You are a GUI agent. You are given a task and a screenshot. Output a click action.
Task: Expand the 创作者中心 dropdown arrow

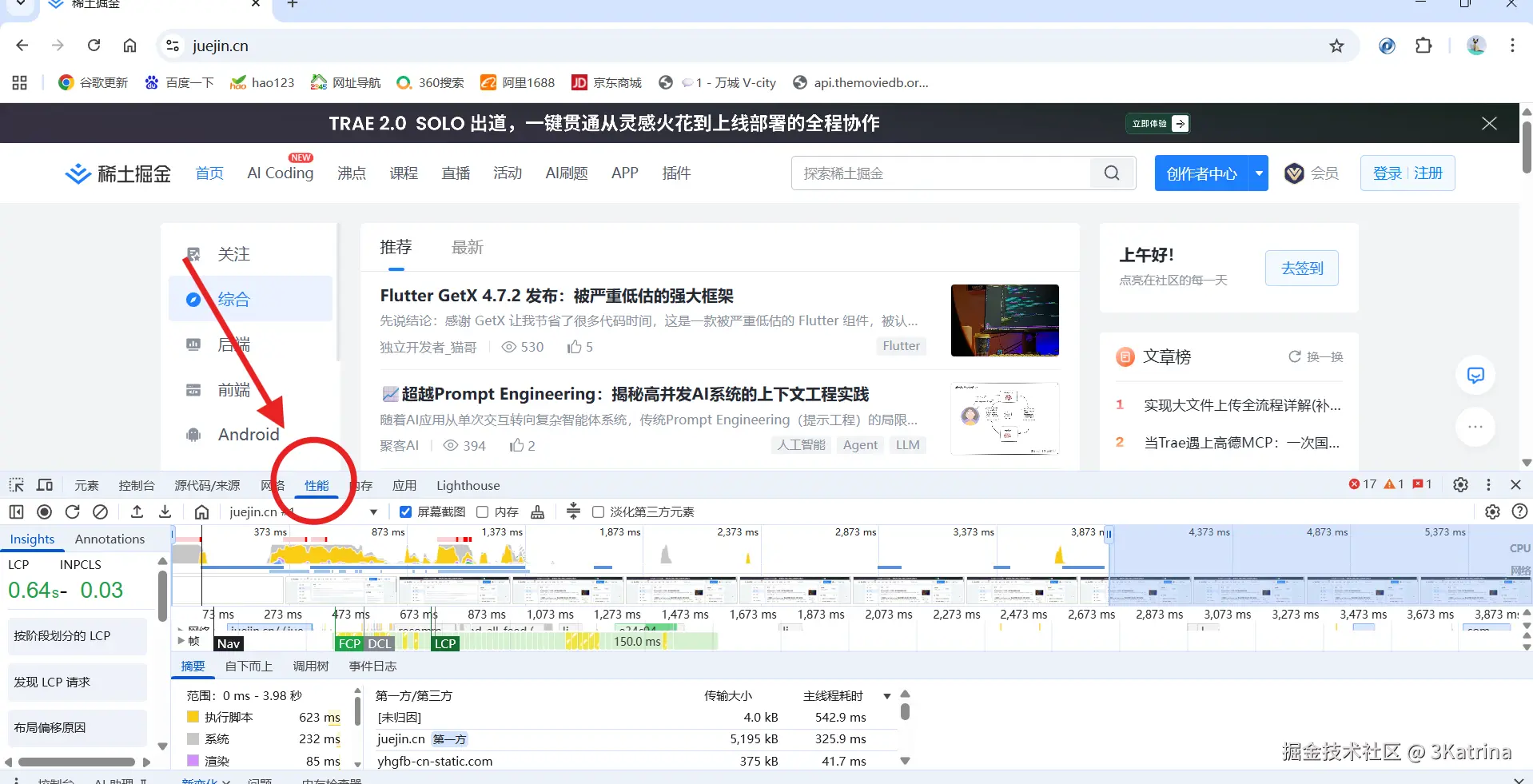[1259, 173]
